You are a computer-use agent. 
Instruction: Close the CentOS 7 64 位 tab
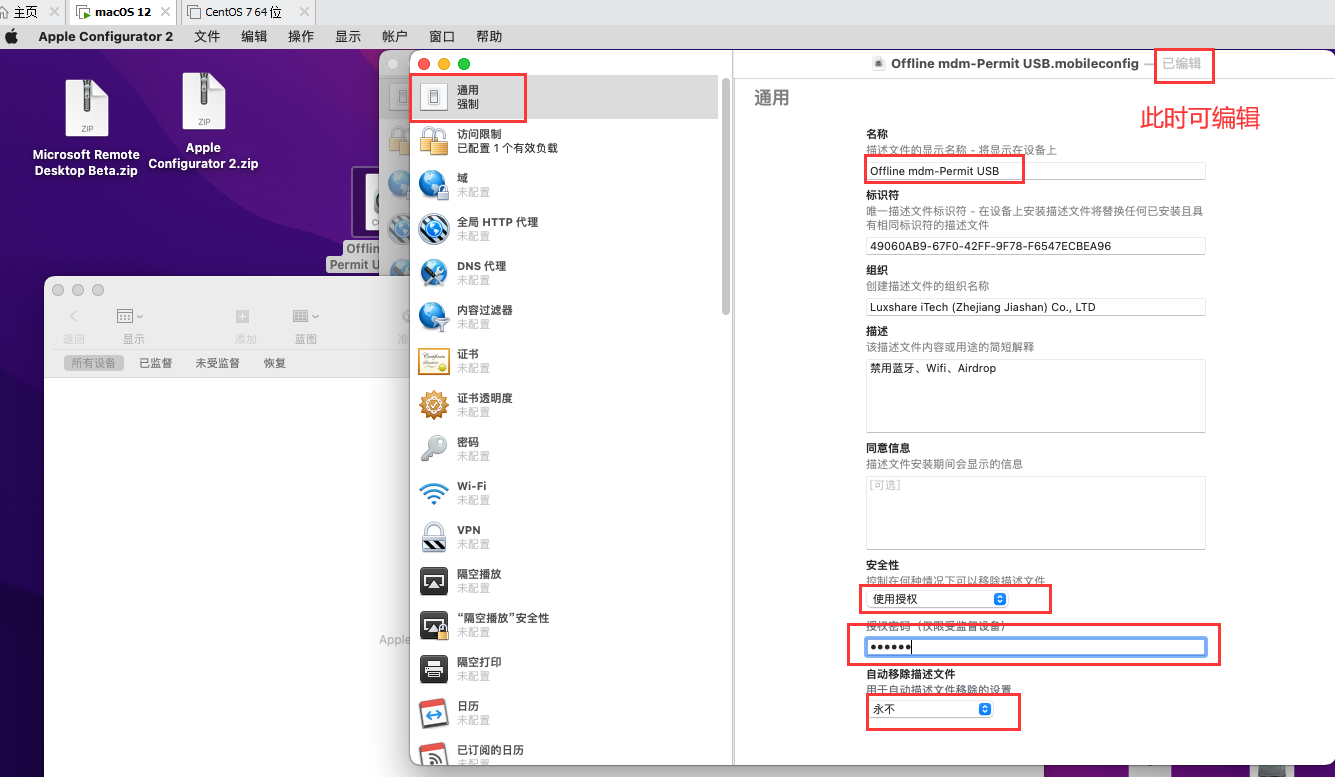click(303, 12)
